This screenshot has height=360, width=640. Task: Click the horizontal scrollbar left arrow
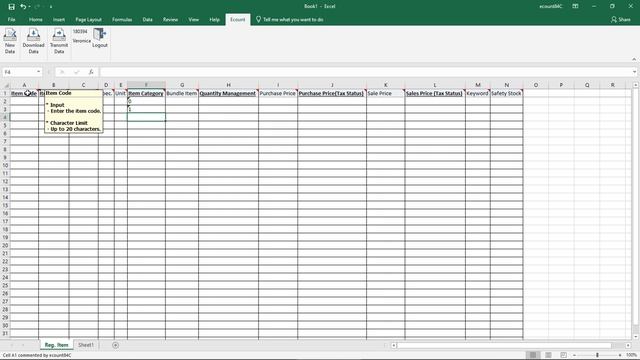pyautogui.click(x=394, y=345)
